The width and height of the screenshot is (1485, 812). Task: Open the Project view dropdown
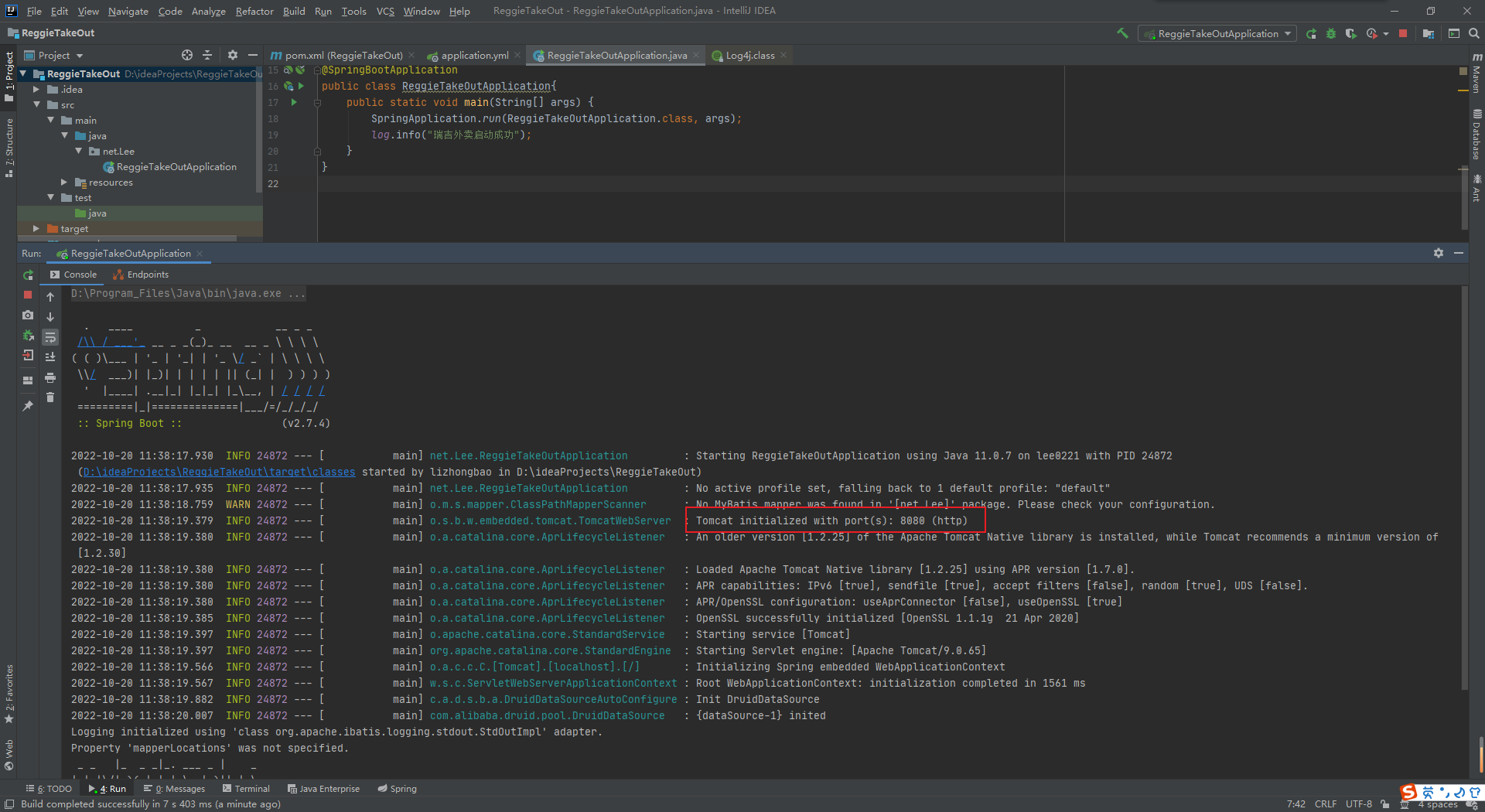pyautogui.click(x=54, y=56)
